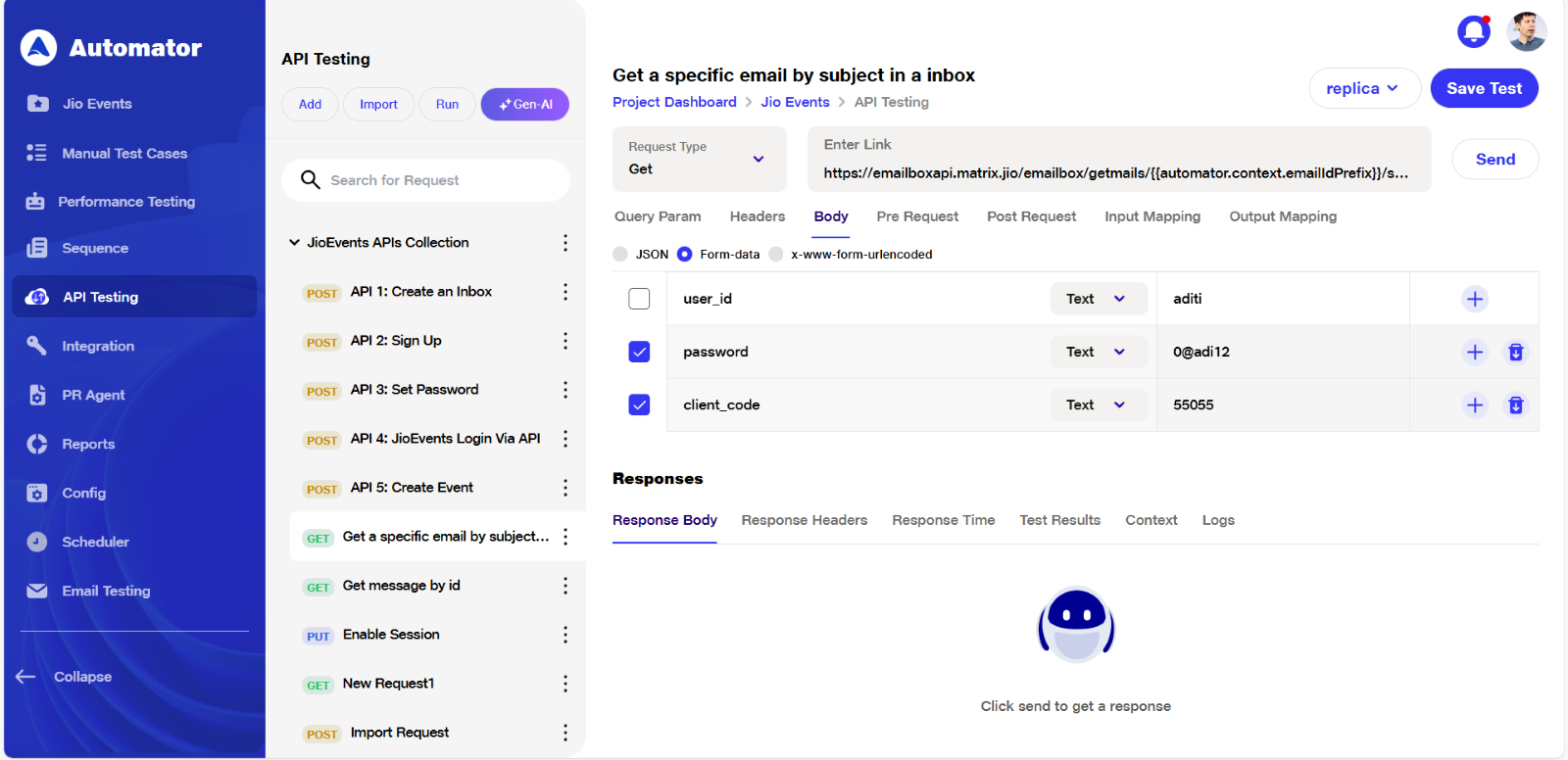Open the Request Type dropdown
Viewport: 1568px width, 760px height.
[x=699, y=159]
